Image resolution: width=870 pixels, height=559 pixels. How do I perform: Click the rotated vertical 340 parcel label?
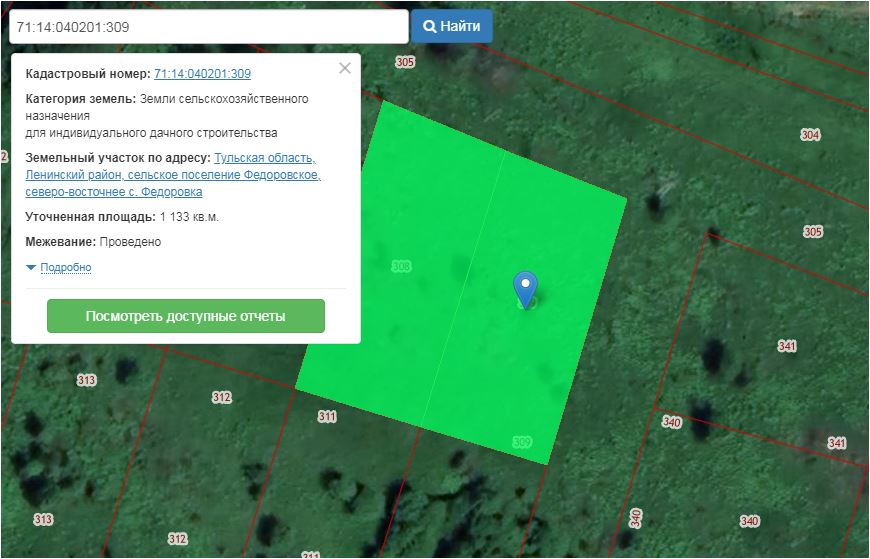tap(636, 518)
